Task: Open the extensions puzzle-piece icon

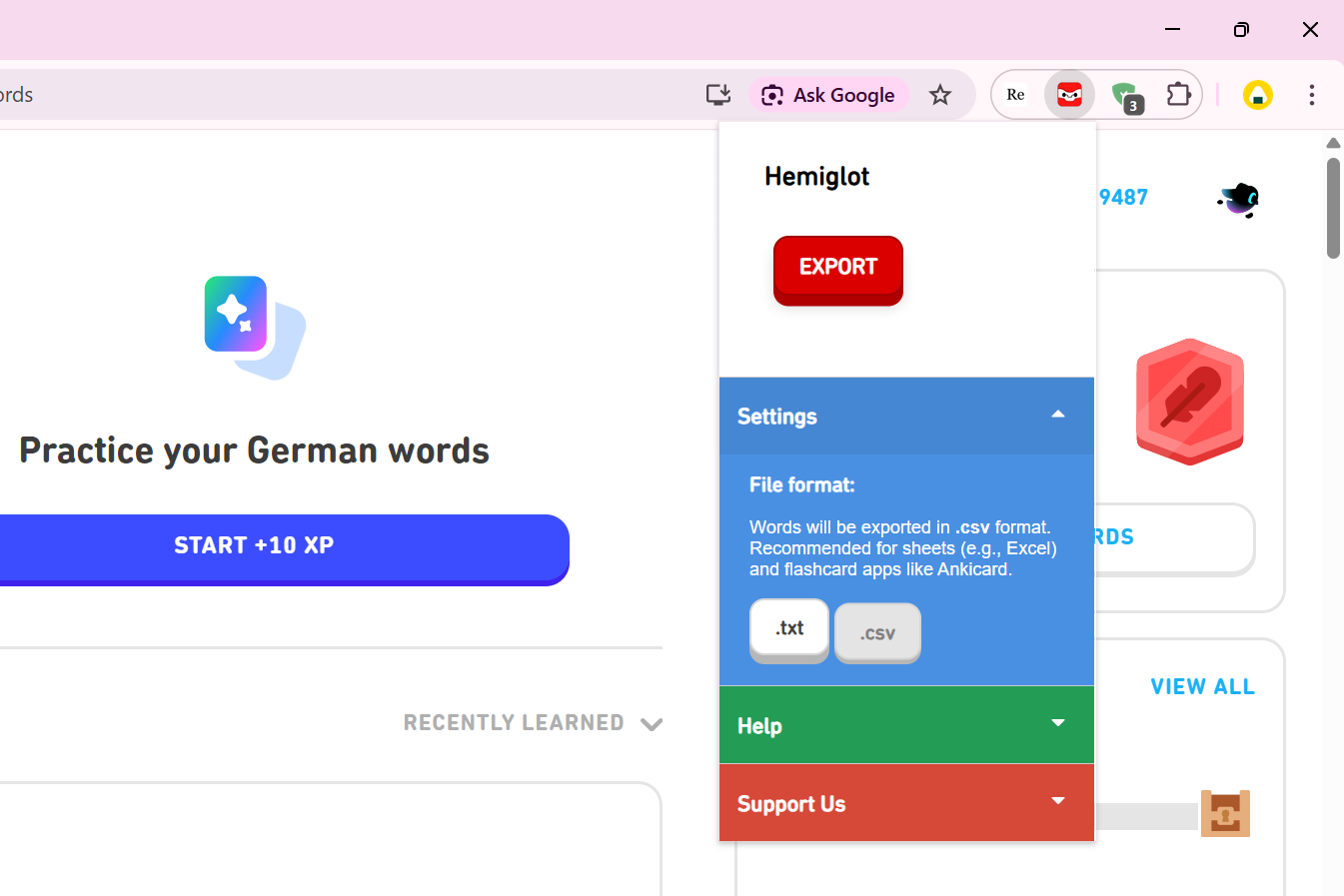Action: pyautogui.click(x=1179, y=94)
